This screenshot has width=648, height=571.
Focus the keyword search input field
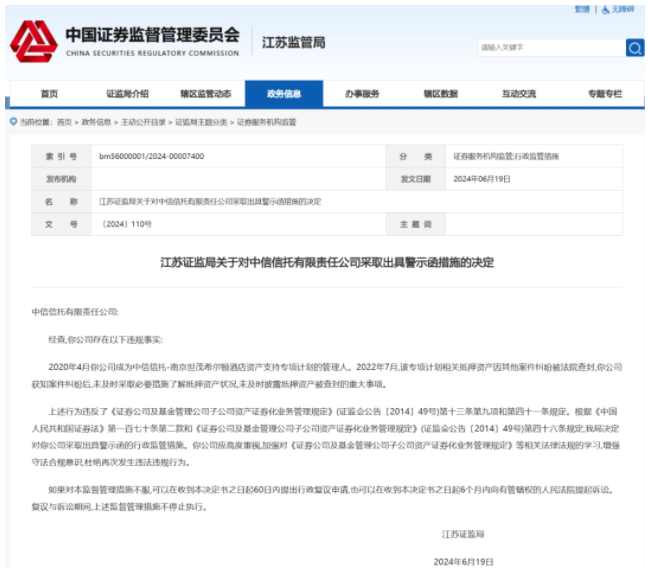click(552, 48)
